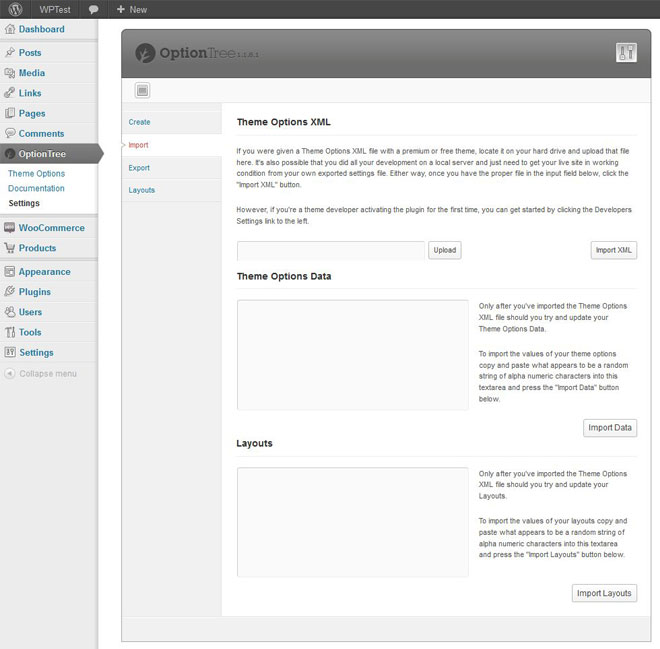This screenshot has height=649, width=660.
Task: Click the Products cart icon
Action: coord(10,247)
